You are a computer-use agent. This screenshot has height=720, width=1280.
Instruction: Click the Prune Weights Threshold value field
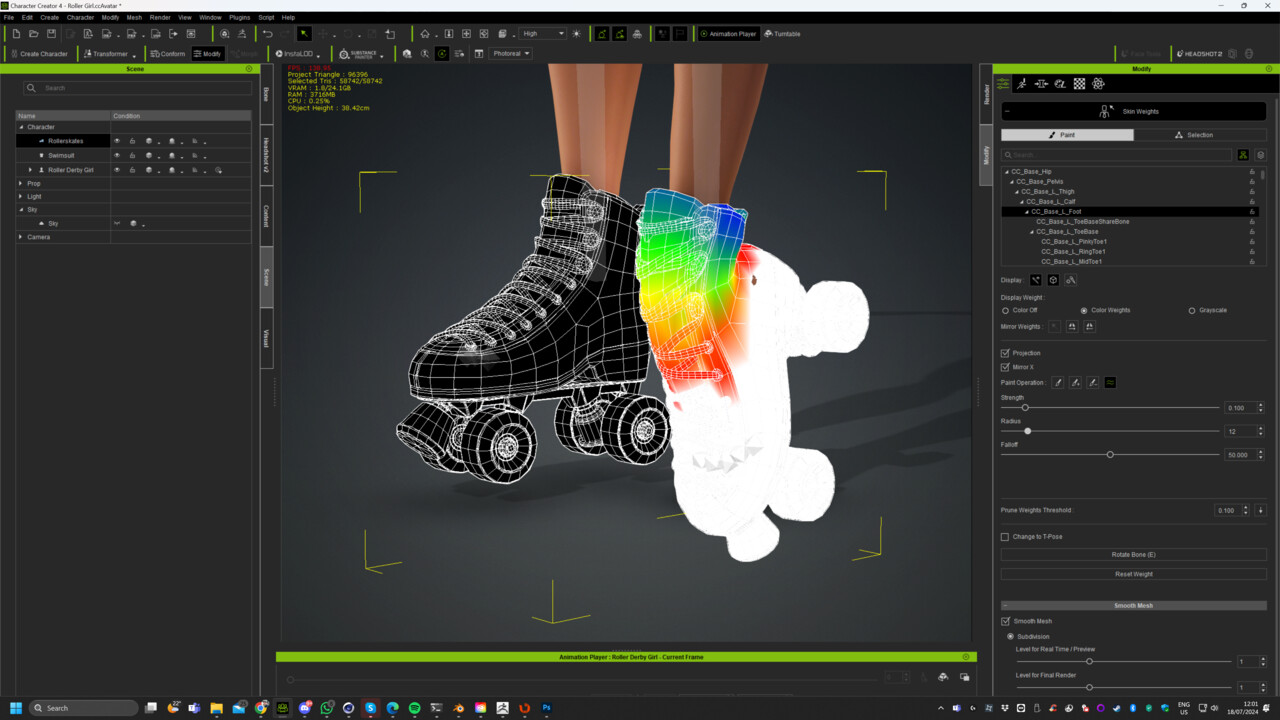point(1227,510)
